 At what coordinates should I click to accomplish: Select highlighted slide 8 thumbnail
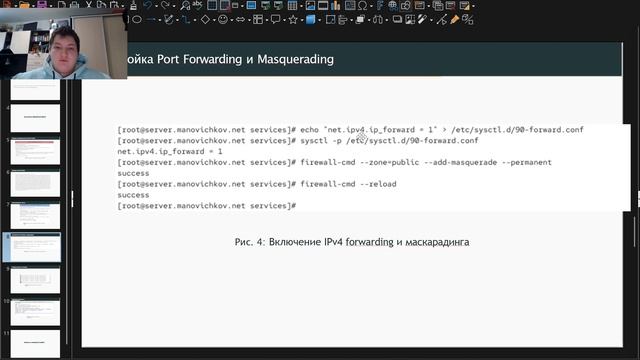coord(35,247)
